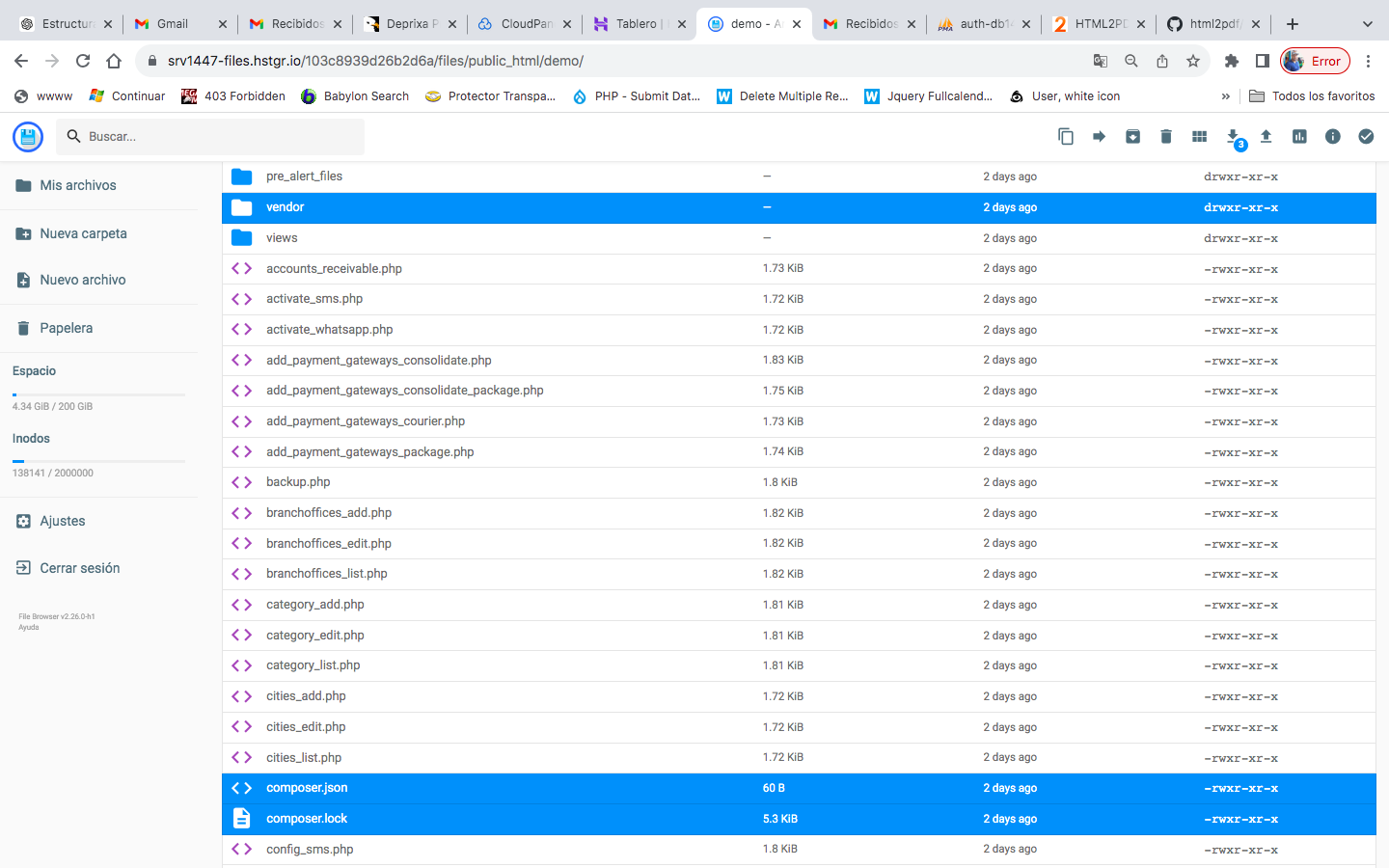Expand the hidden bookmarks chevron
Viewport: 1389px width, 868px height.
1225,96
